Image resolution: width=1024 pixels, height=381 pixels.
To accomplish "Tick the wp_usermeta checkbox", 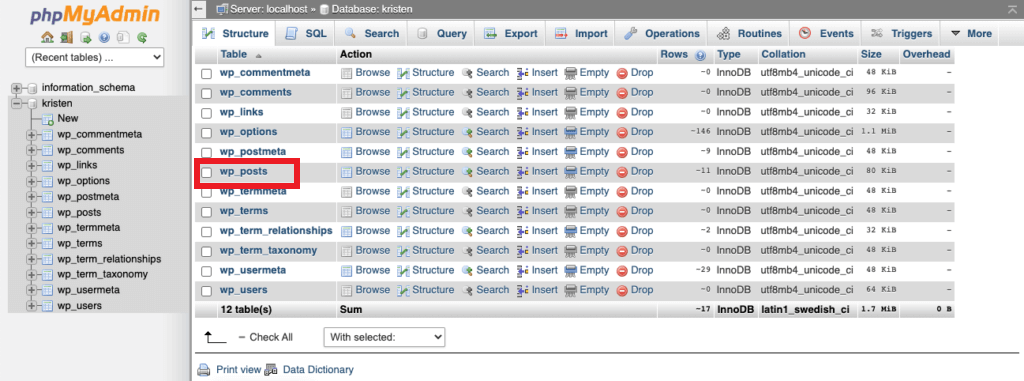I will [x=206, y=271].
